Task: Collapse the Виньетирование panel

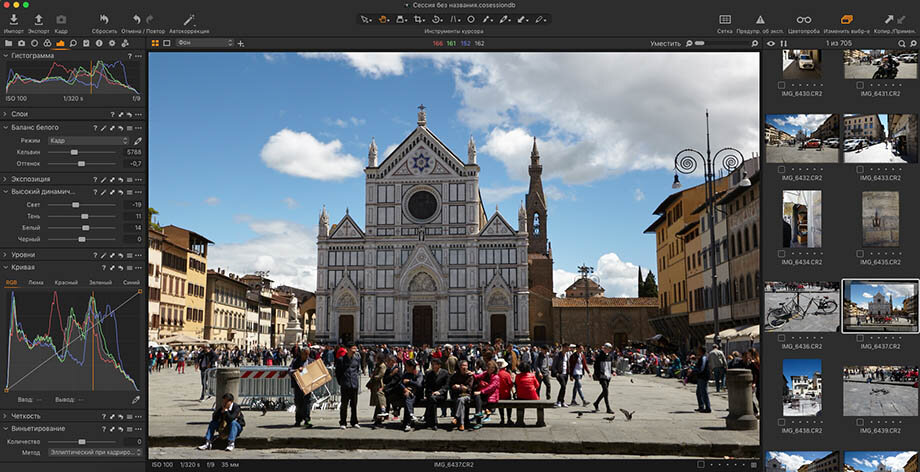Action: [5, 429]
